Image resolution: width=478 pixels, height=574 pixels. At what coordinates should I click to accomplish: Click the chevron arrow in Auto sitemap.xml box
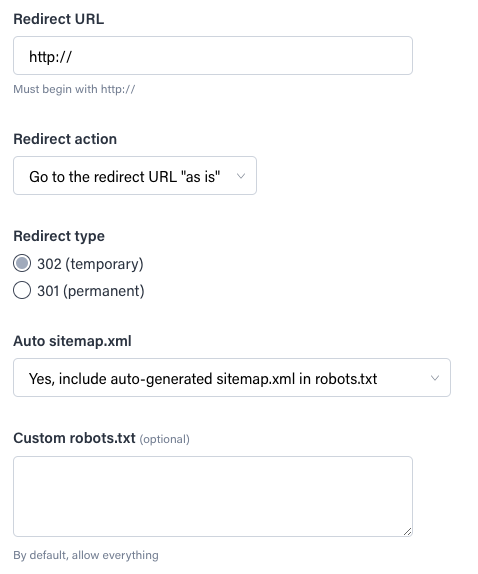[435, 378]
